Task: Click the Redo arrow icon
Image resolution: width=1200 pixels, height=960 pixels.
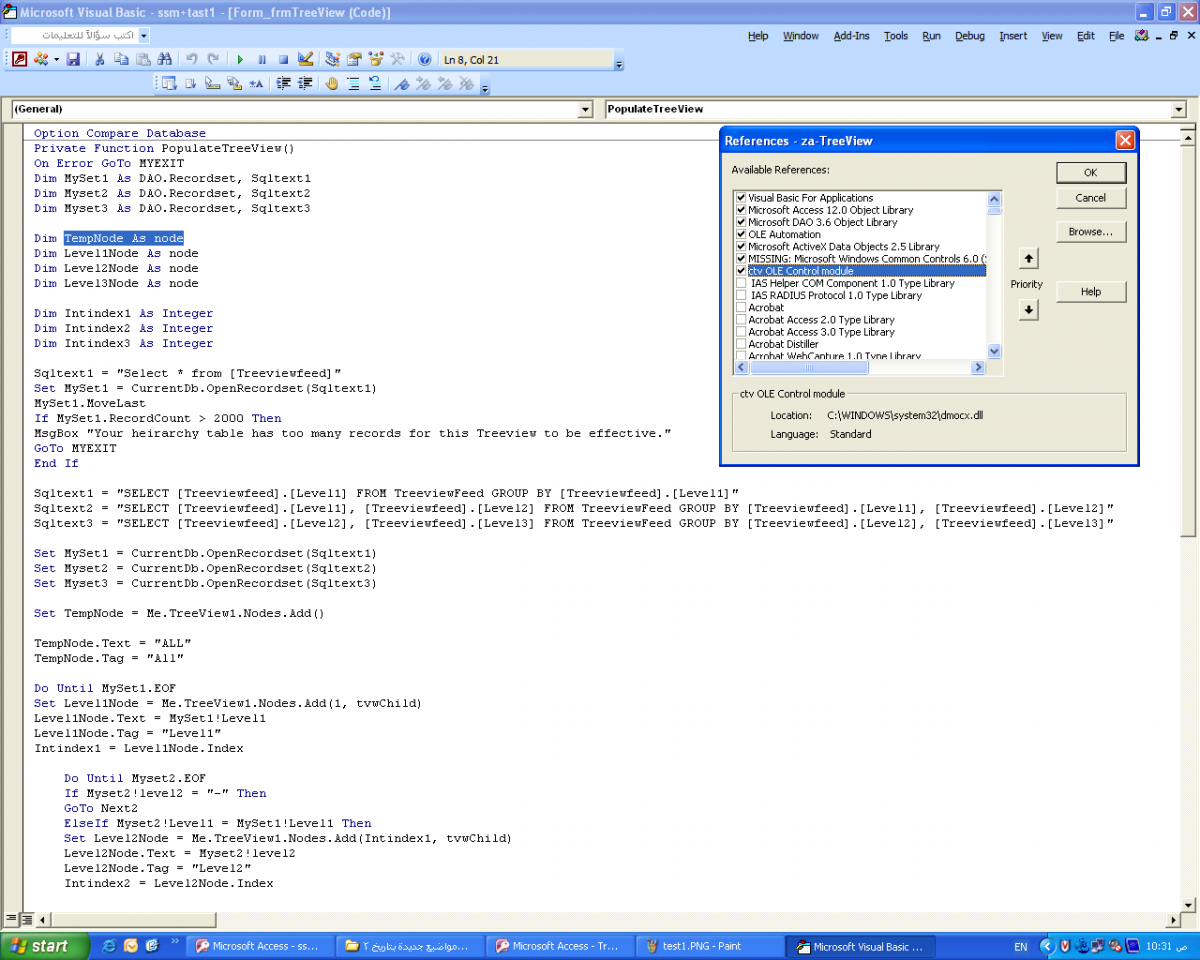Action: (x=213, y=60)
